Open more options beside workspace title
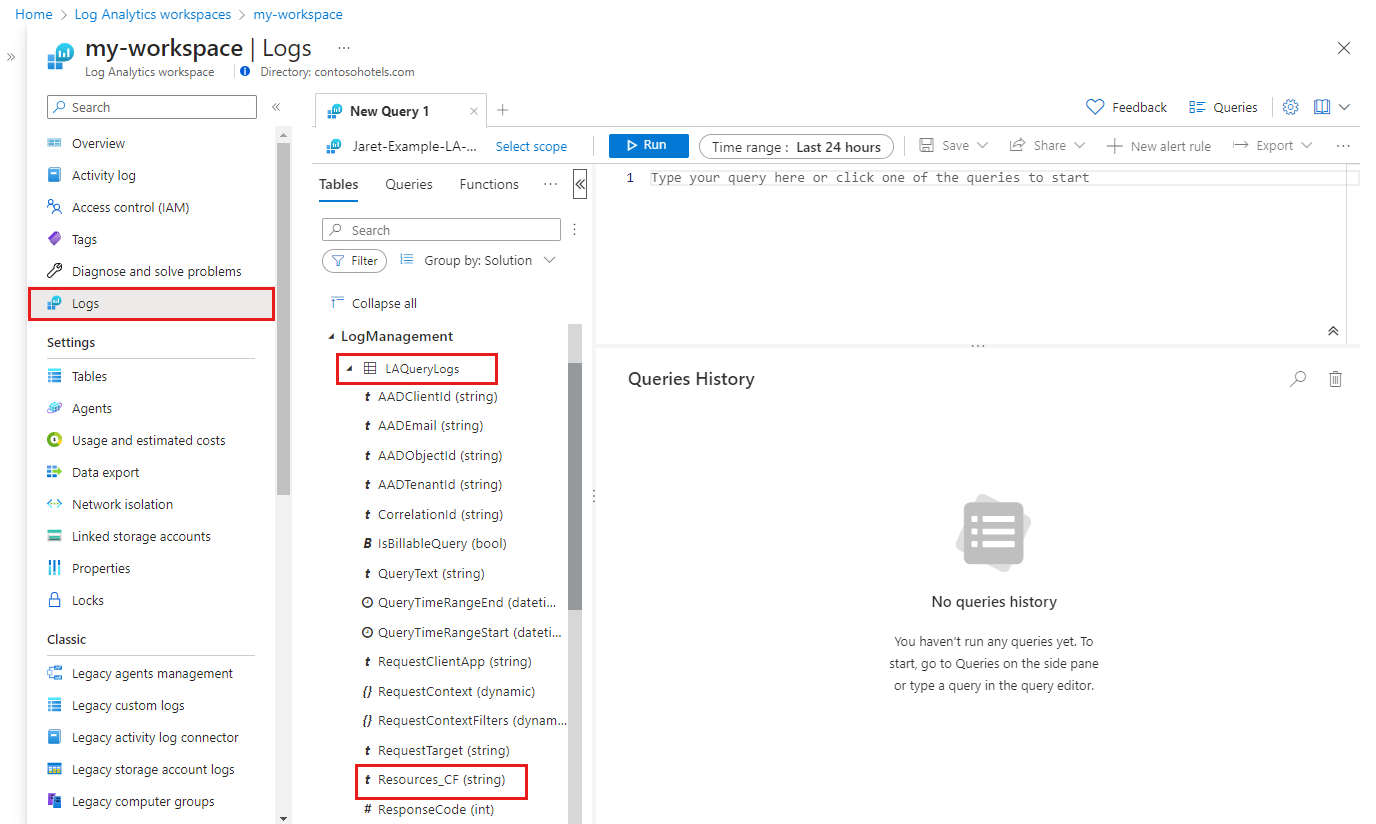This screenshot has height=824, width=1376. (344, 48)
